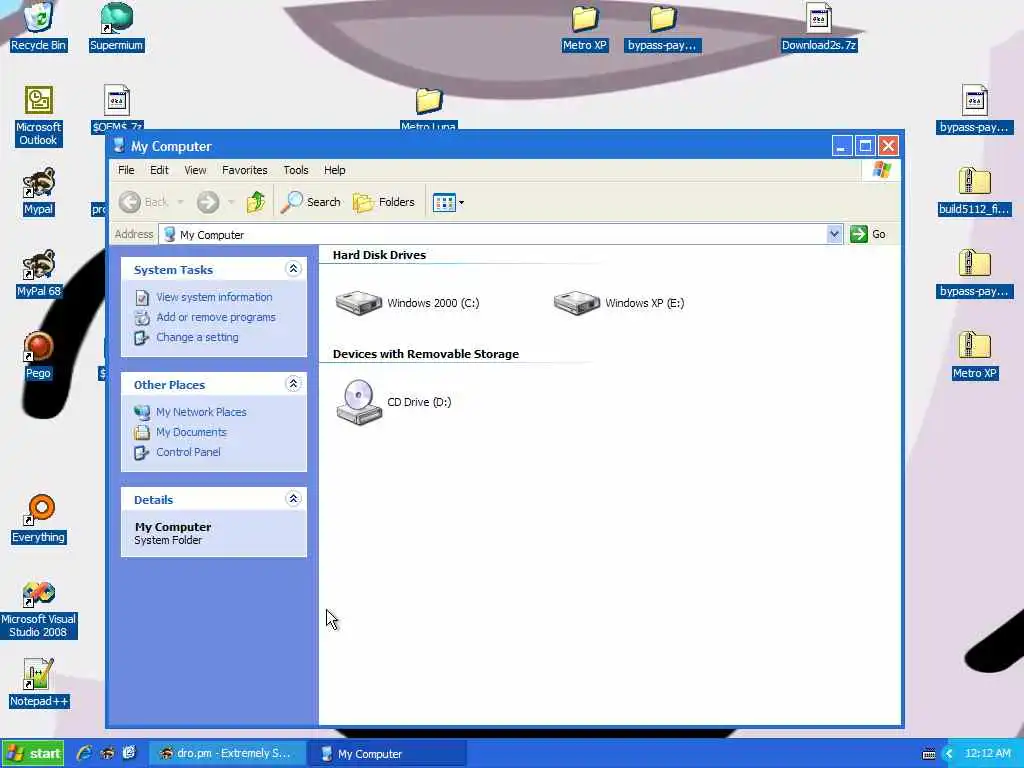Click Add or remove programs link
This screenshot has width=1024, height=768.
pos(216,317)
